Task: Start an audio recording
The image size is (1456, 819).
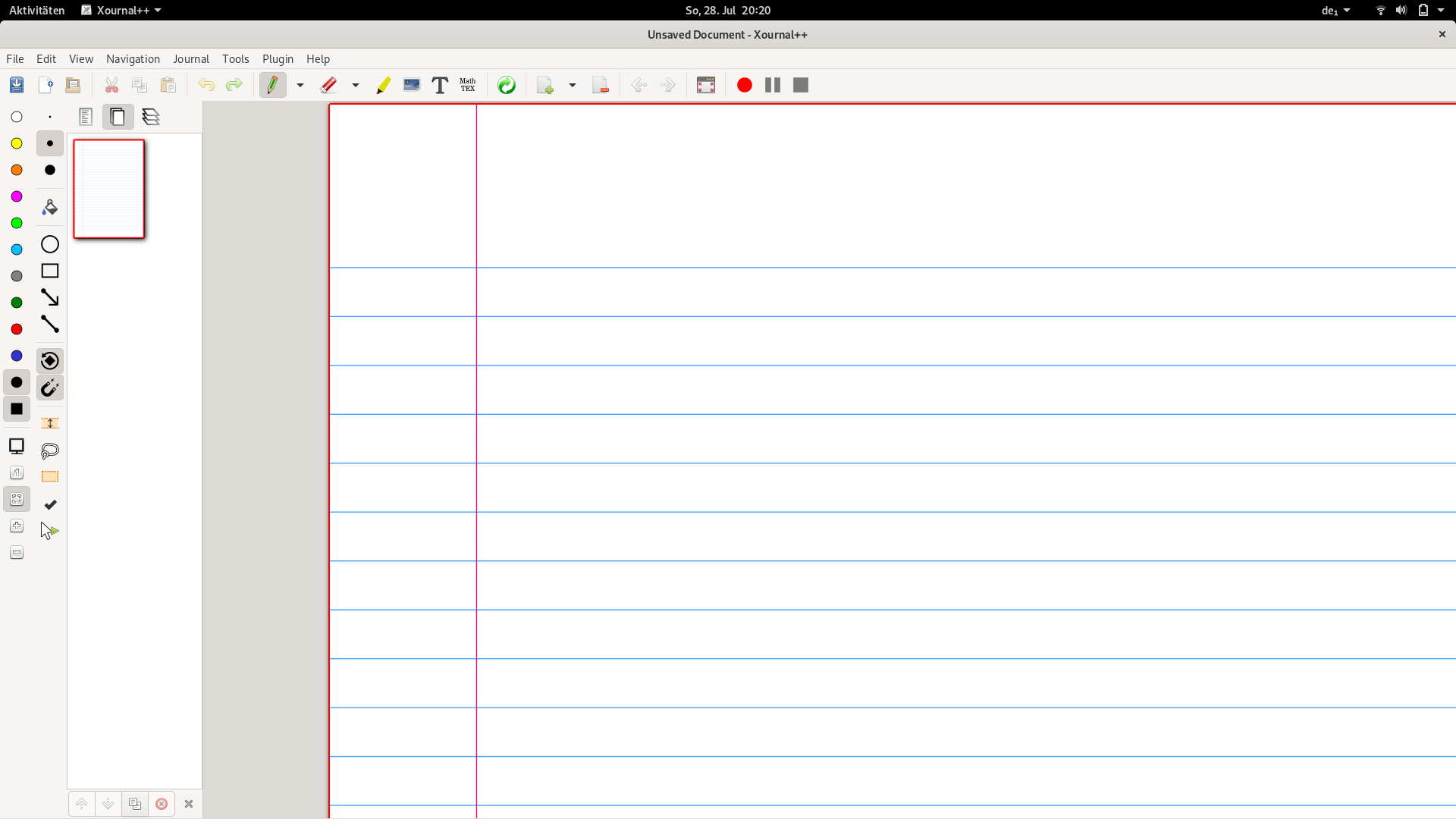Action: coord(744,85)
